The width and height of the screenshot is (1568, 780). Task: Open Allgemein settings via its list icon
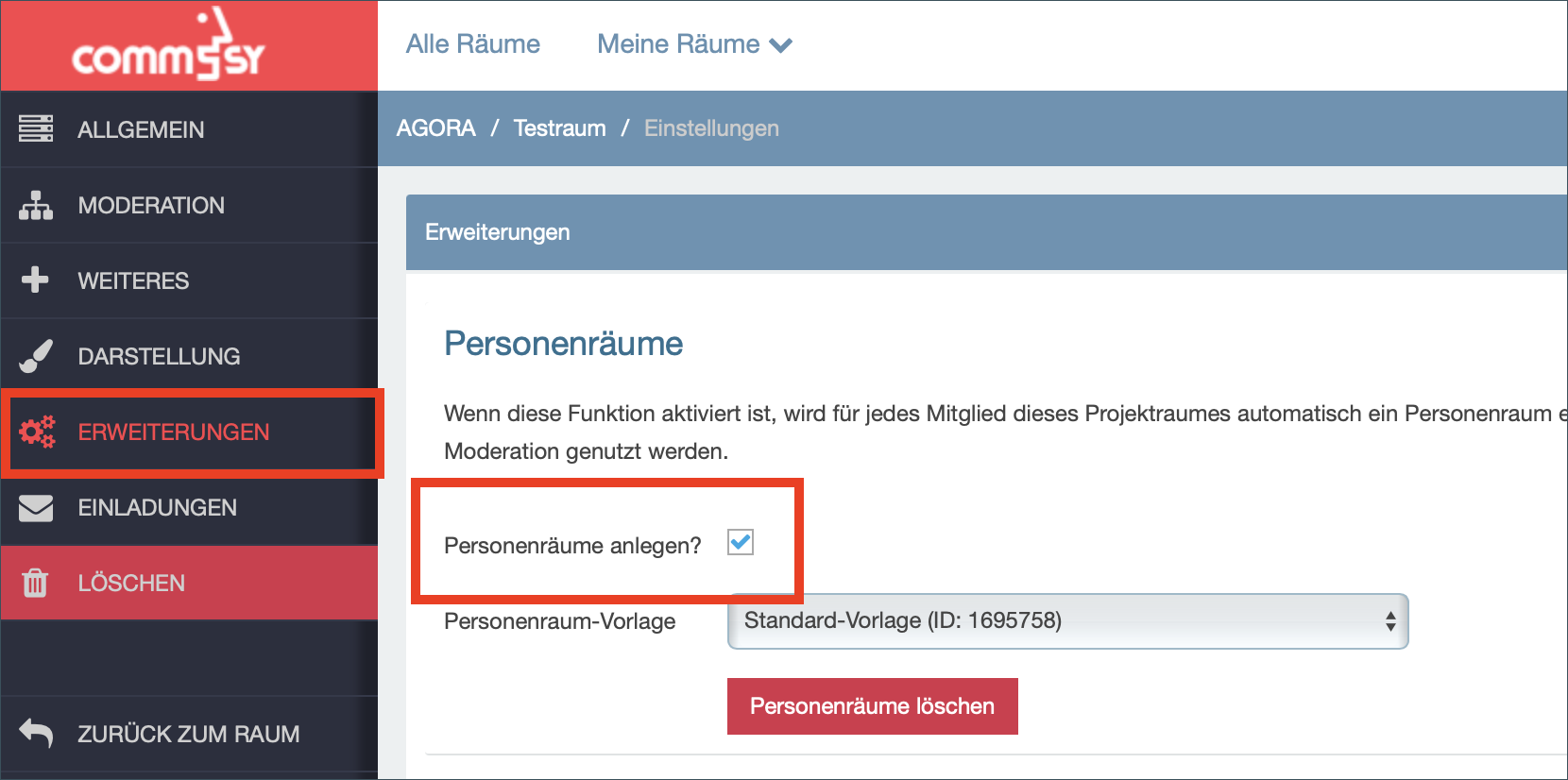coord(36,128)
